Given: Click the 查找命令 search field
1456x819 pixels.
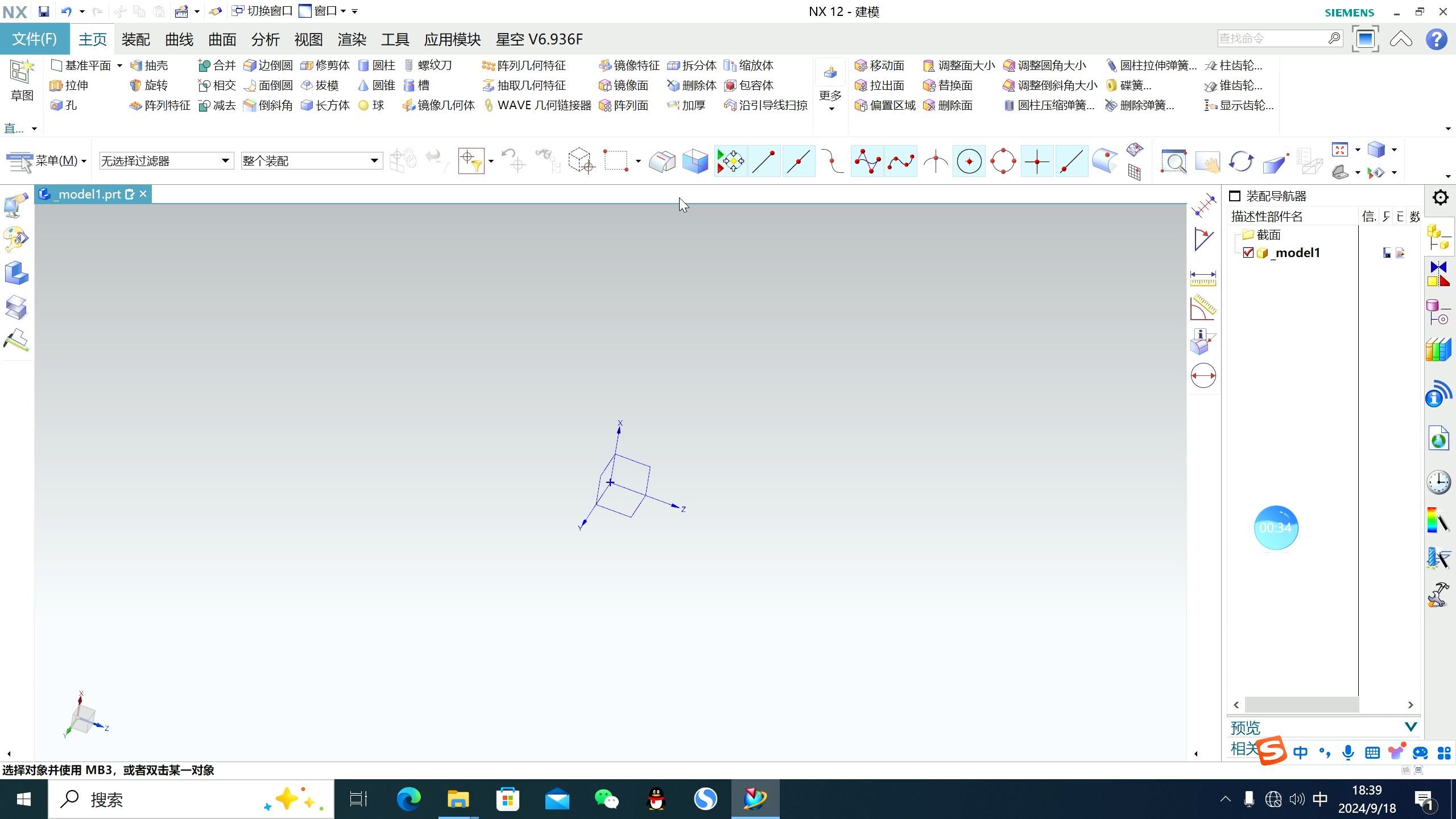Looking at the screenshot, I should pos(1274,38).
